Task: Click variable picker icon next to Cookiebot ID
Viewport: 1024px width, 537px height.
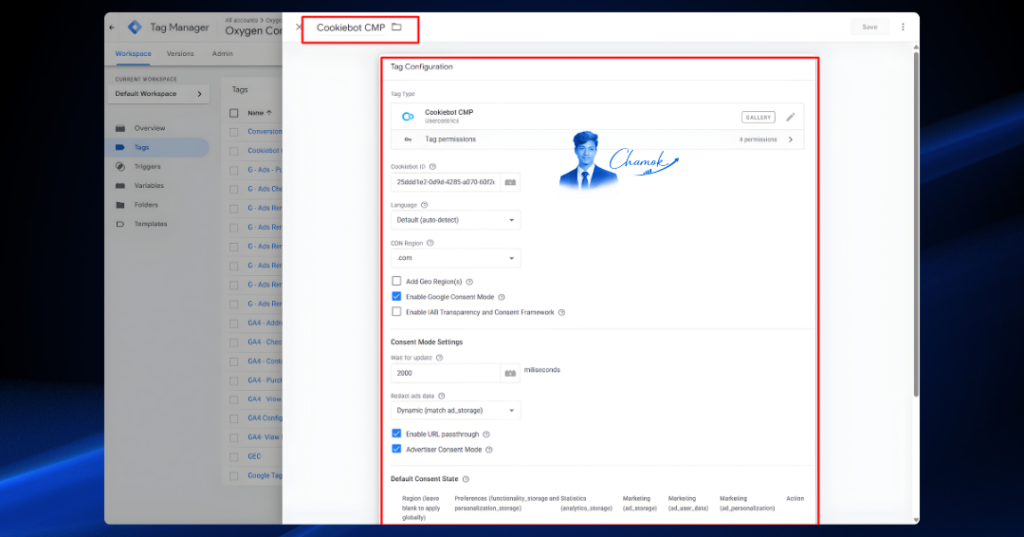Action: 511,182
